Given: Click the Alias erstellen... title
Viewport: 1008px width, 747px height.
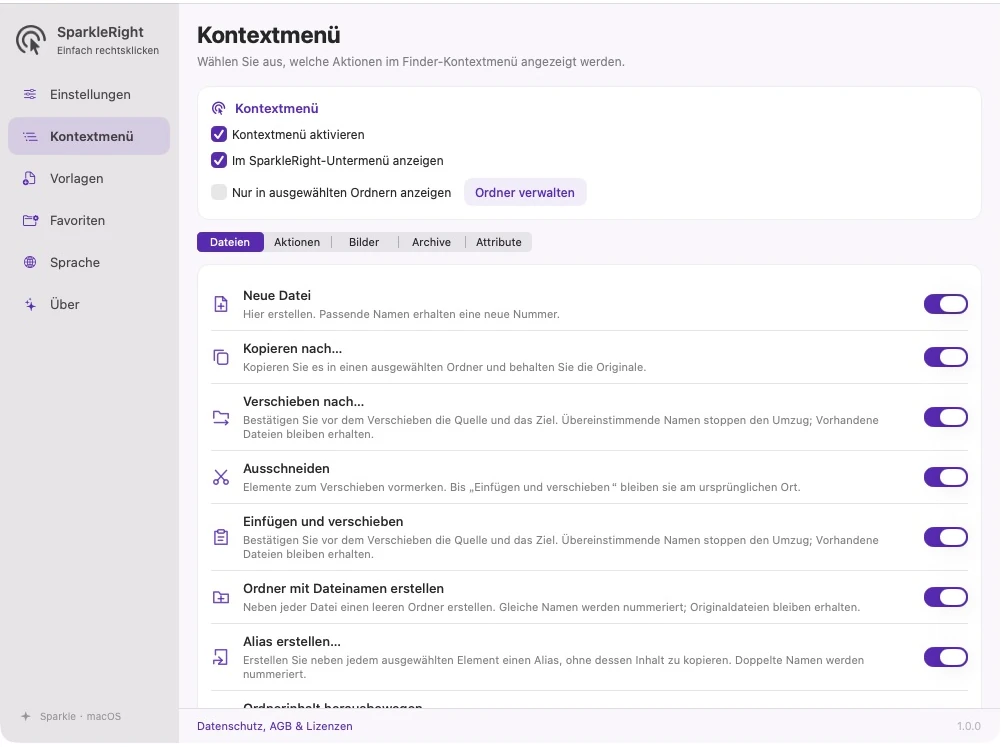Looking at the screenshot, I should coord(292,641).
